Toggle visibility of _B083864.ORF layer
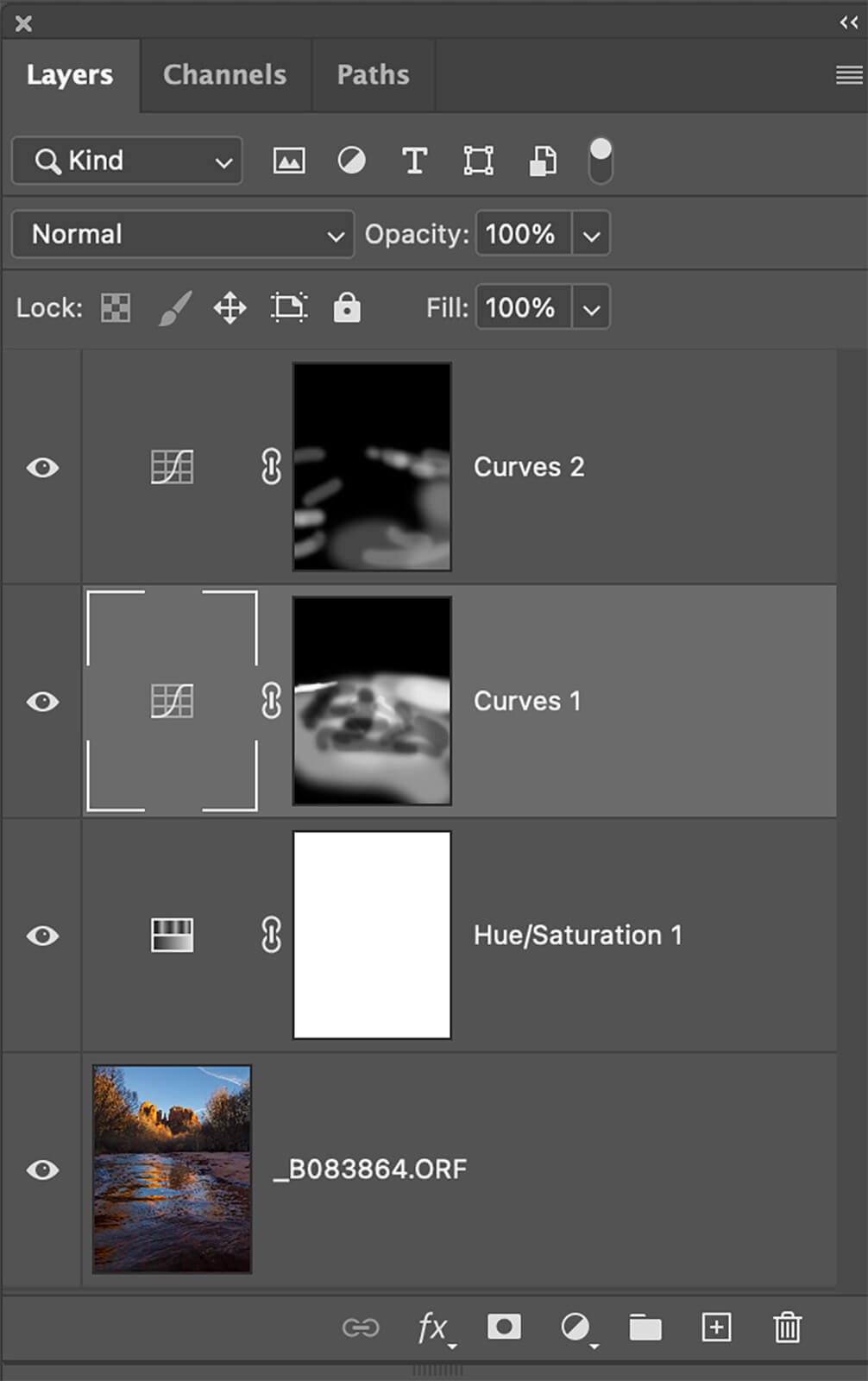 pyautogui.click(x=42, y=1170)
